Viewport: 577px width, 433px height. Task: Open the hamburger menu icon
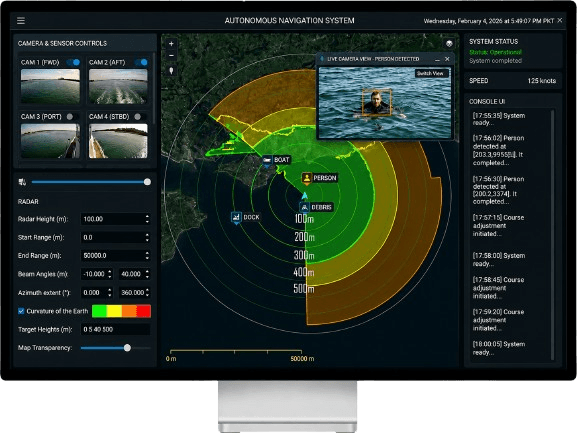[21, 21]
